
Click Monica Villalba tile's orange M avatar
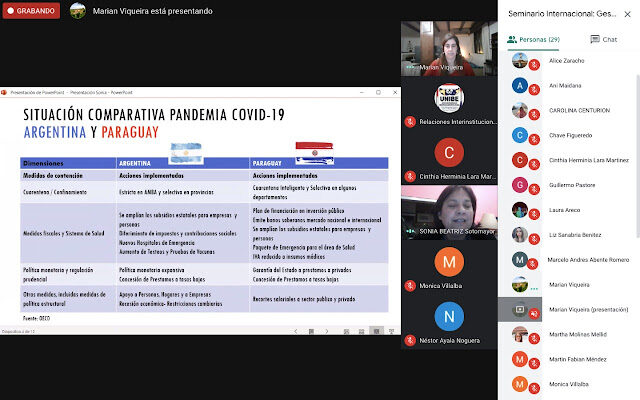click(449, 262)
